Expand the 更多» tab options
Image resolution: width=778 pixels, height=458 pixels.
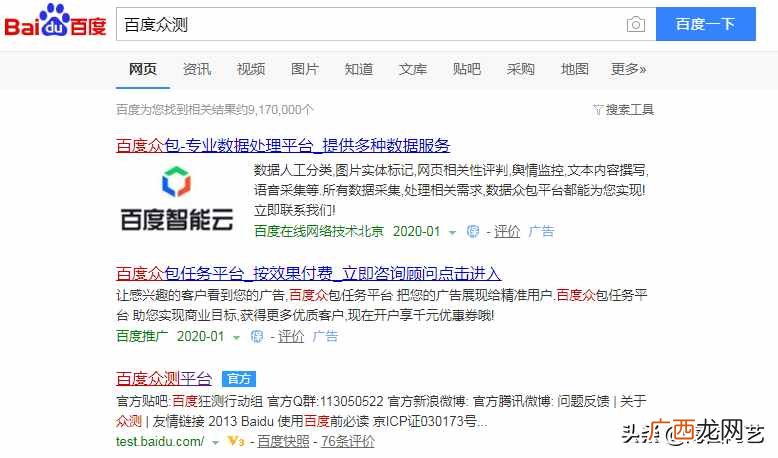click(629, 69)
